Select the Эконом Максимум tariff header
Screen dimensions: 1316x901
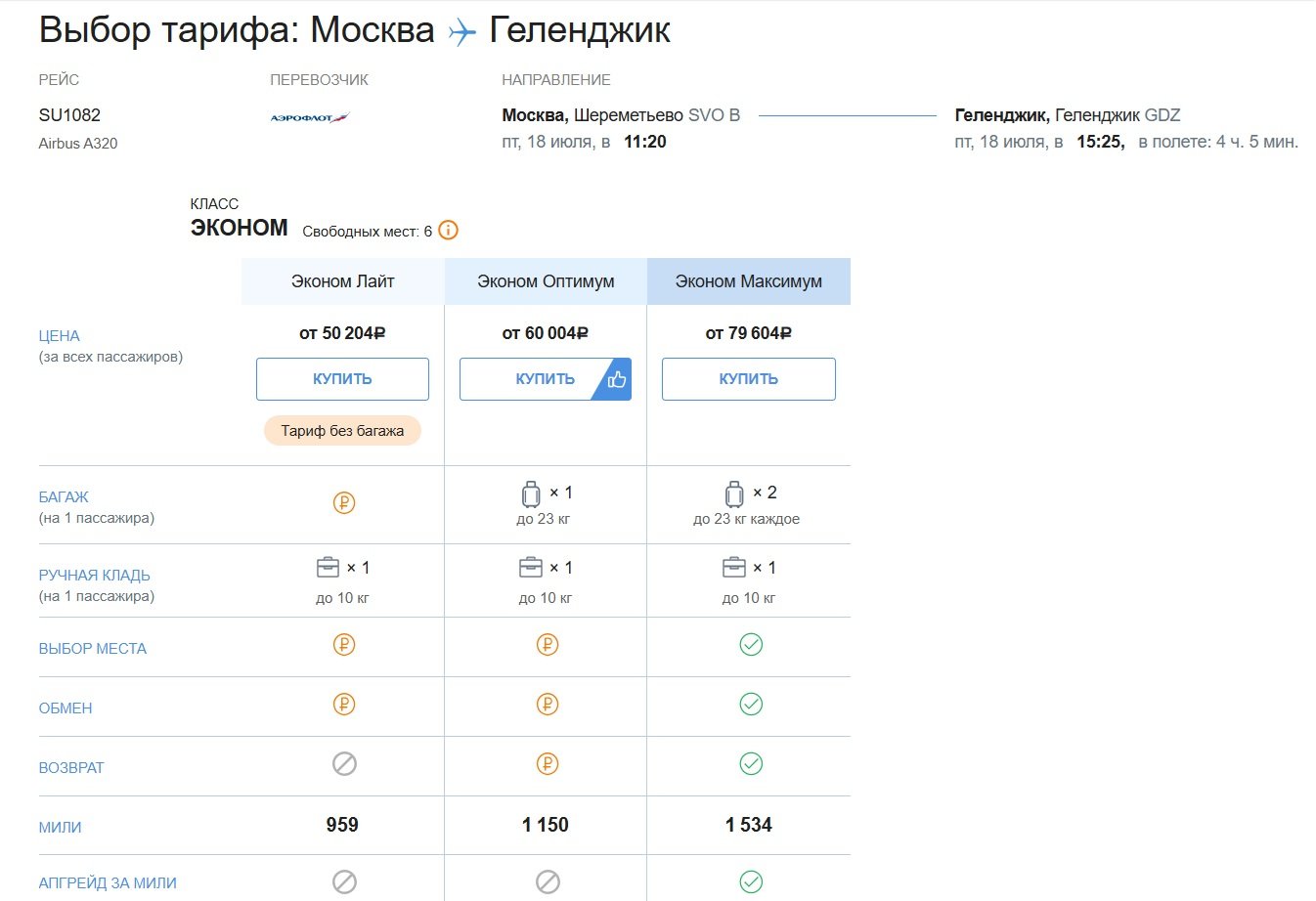748,281
